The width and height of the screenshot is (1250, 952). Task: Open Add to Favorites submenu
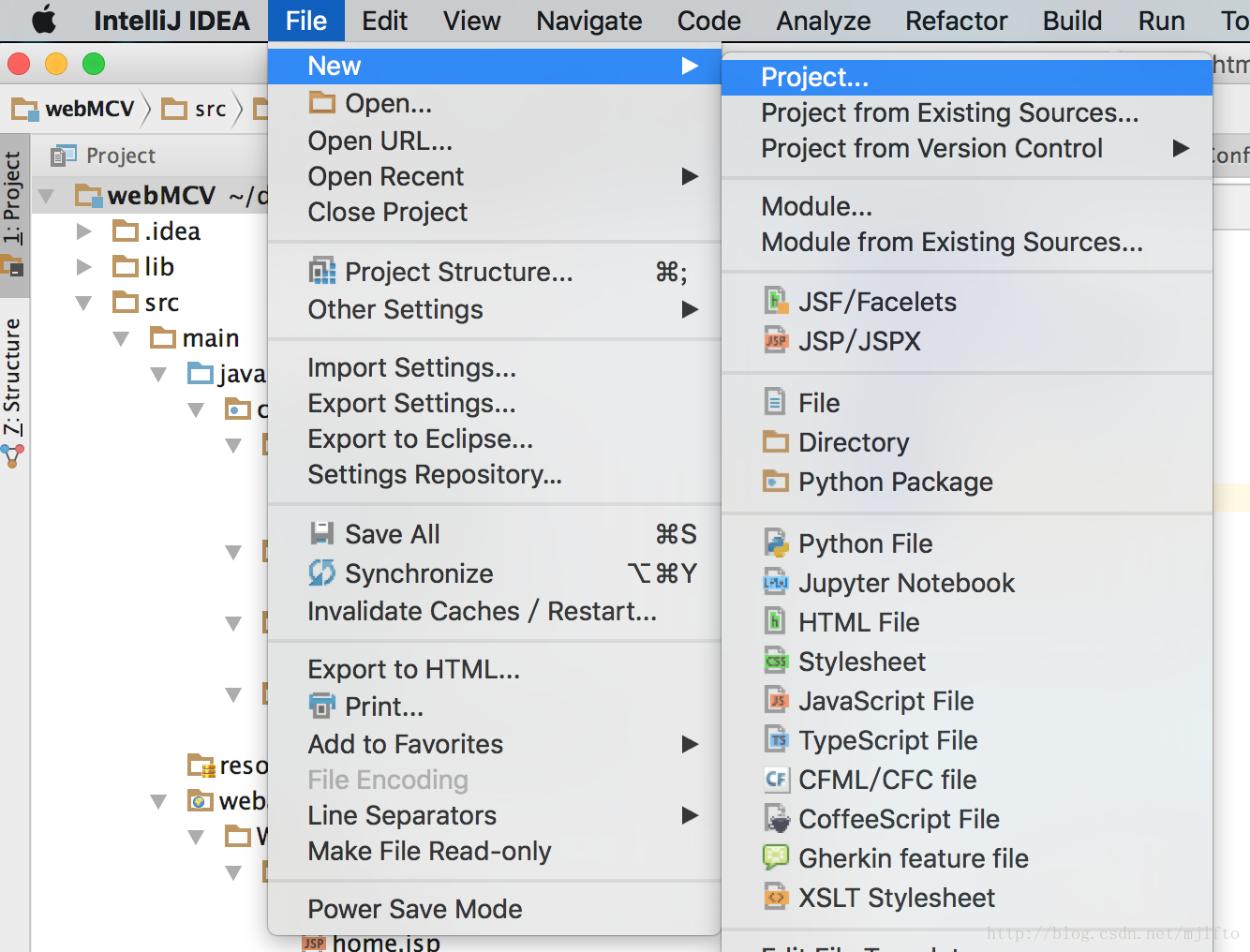(494, 744)
